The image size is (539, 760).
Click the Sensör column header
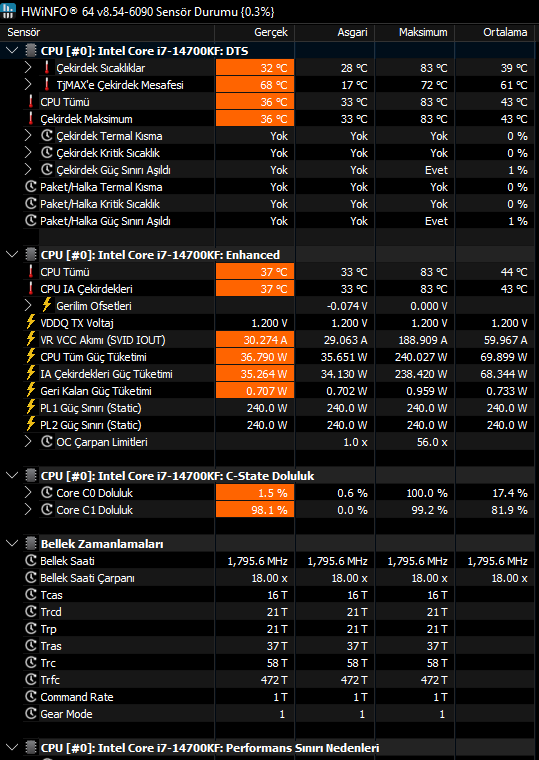108,32
